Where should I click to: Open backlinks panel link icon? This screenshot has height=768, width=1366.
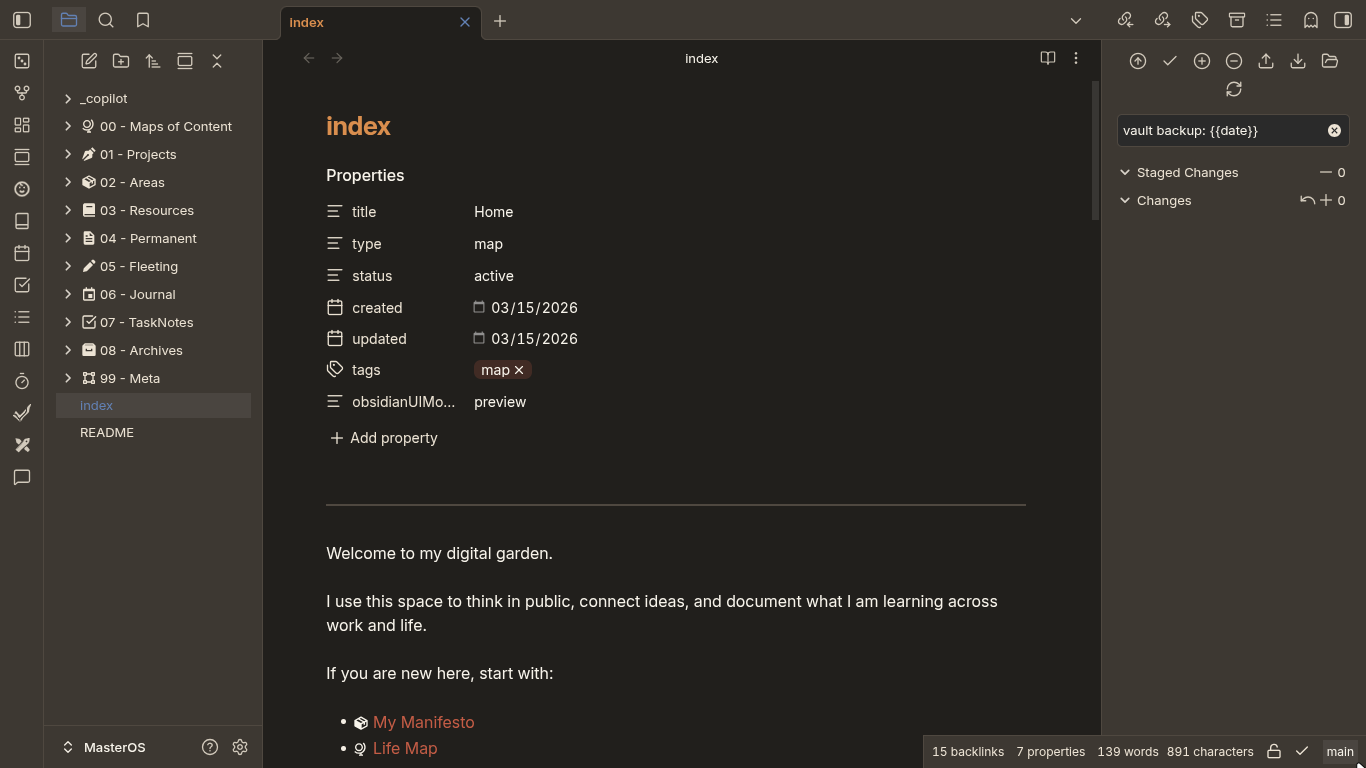click(1125, 20)
